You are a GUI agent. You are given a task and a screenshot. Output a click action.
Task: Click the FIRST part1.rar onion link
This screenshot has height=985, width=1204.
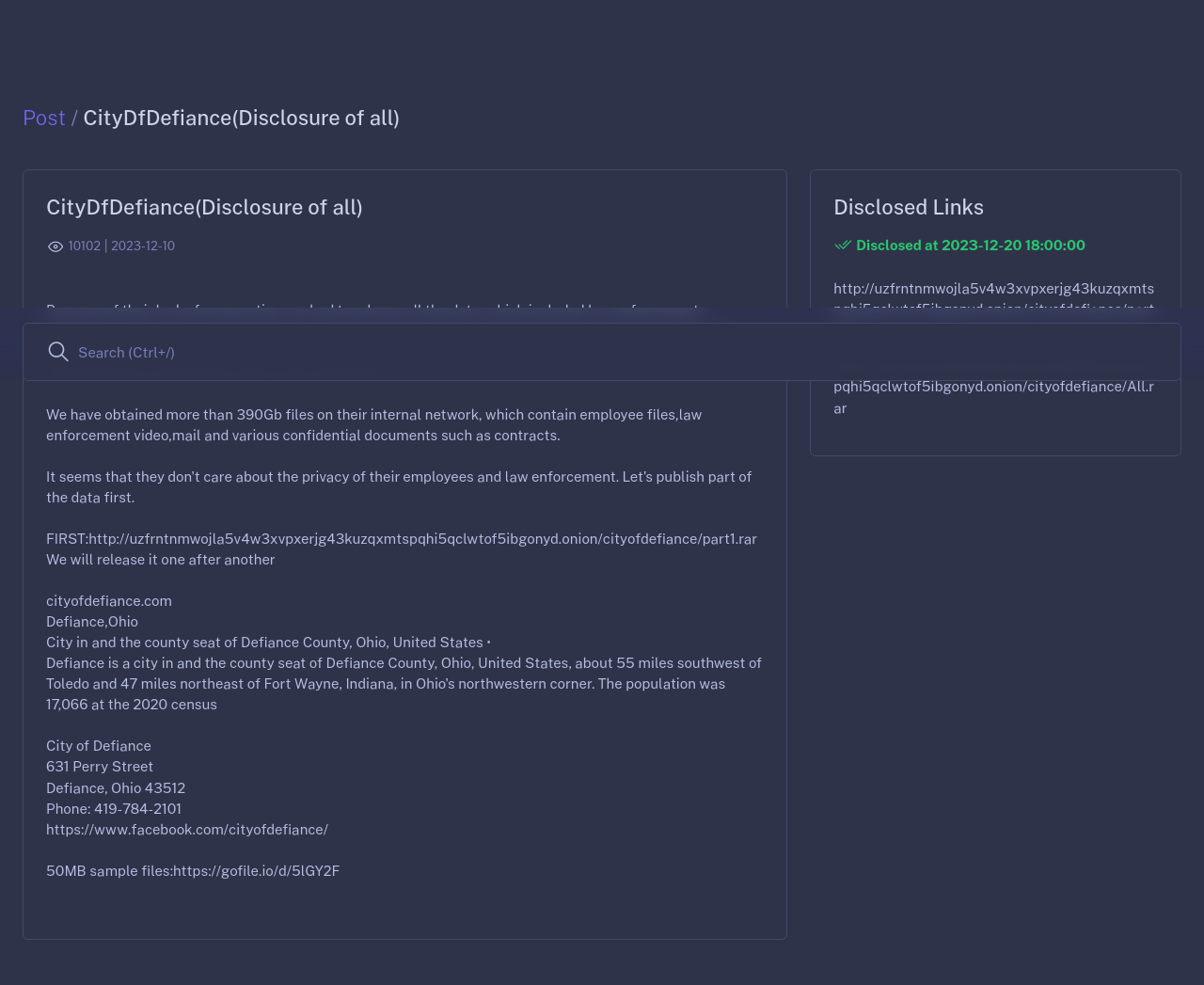coord(422,539)
